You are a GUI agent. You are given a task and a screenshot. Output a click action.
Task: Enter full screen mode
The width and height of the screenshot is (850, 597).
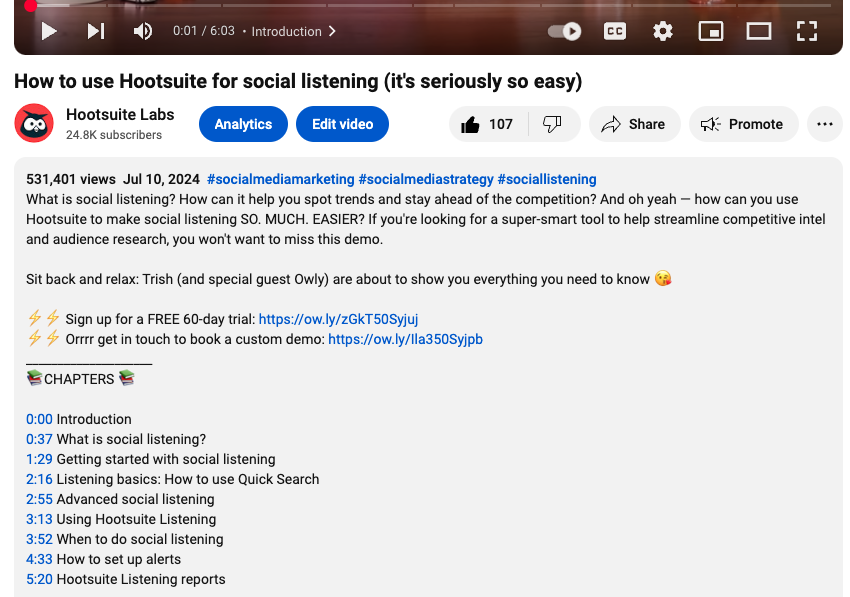(807, 31)
